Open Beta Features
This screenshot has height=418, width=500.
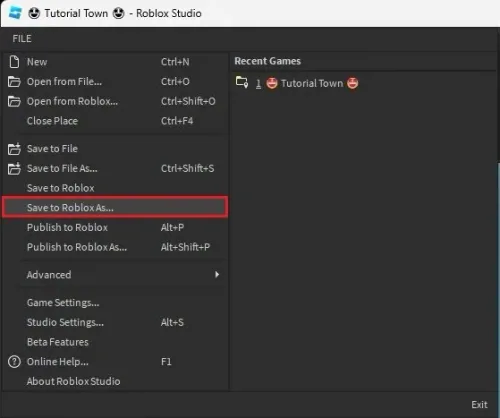click(x=115, y=342)
